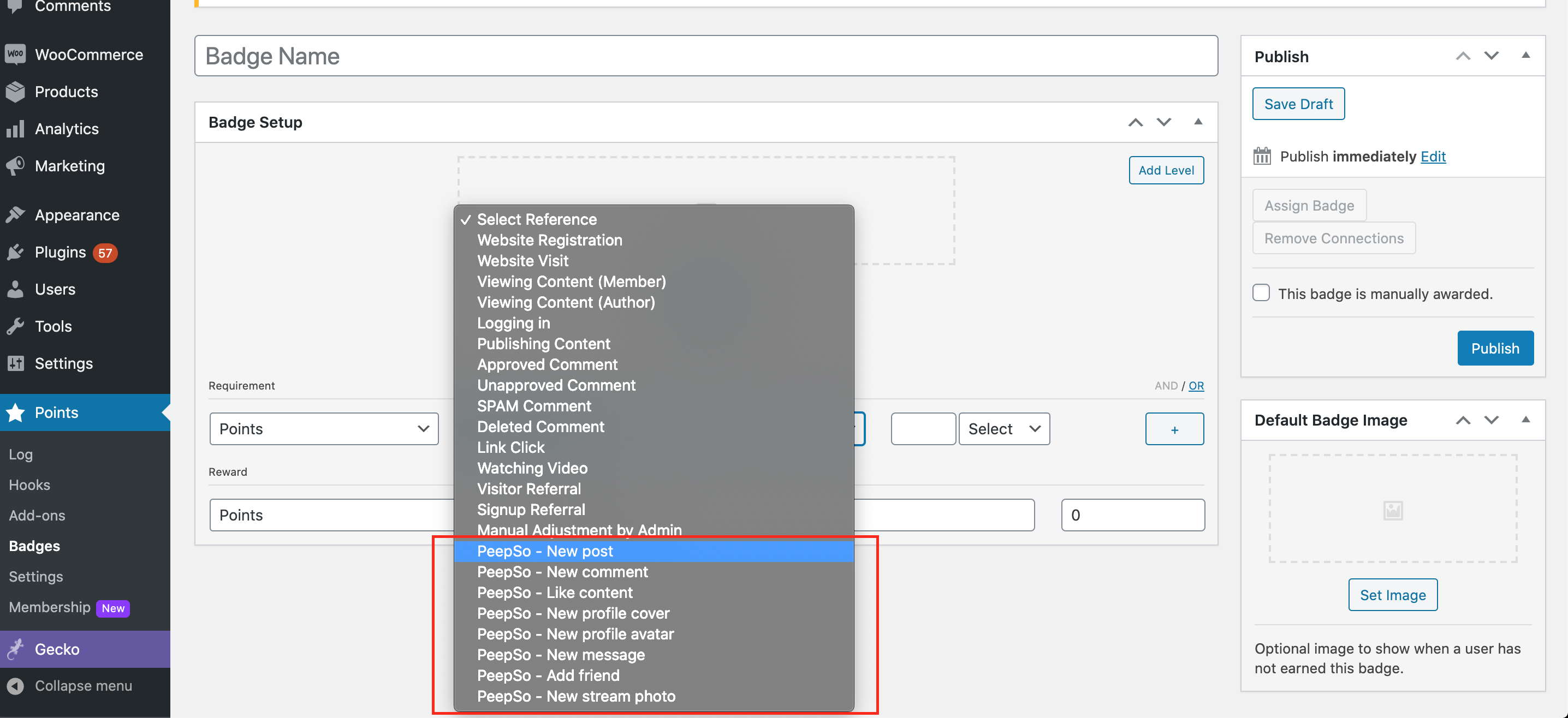Viewport: 1568px width, 718px height.
Task: Choose PeepSo - Like content option
Action: point(654,592)
